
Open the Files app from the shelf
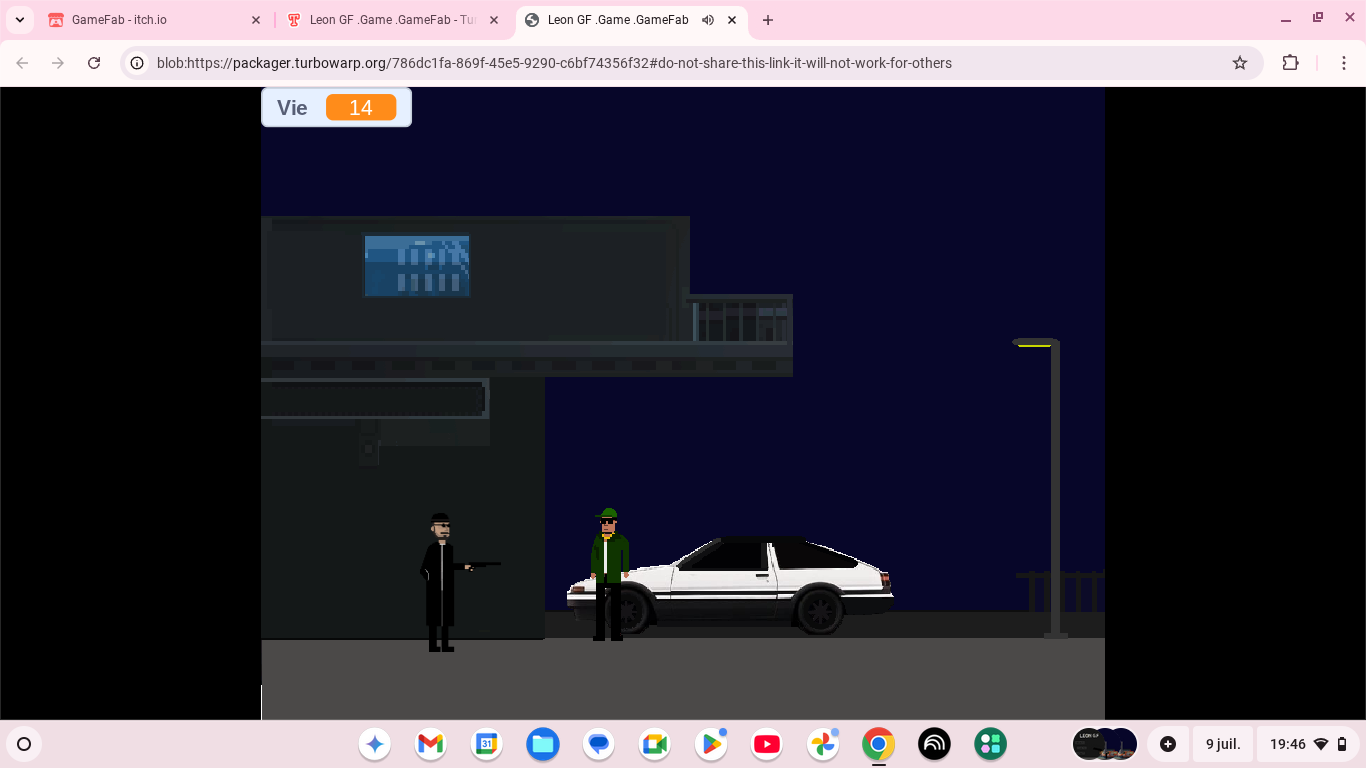(x=543, y=744)
